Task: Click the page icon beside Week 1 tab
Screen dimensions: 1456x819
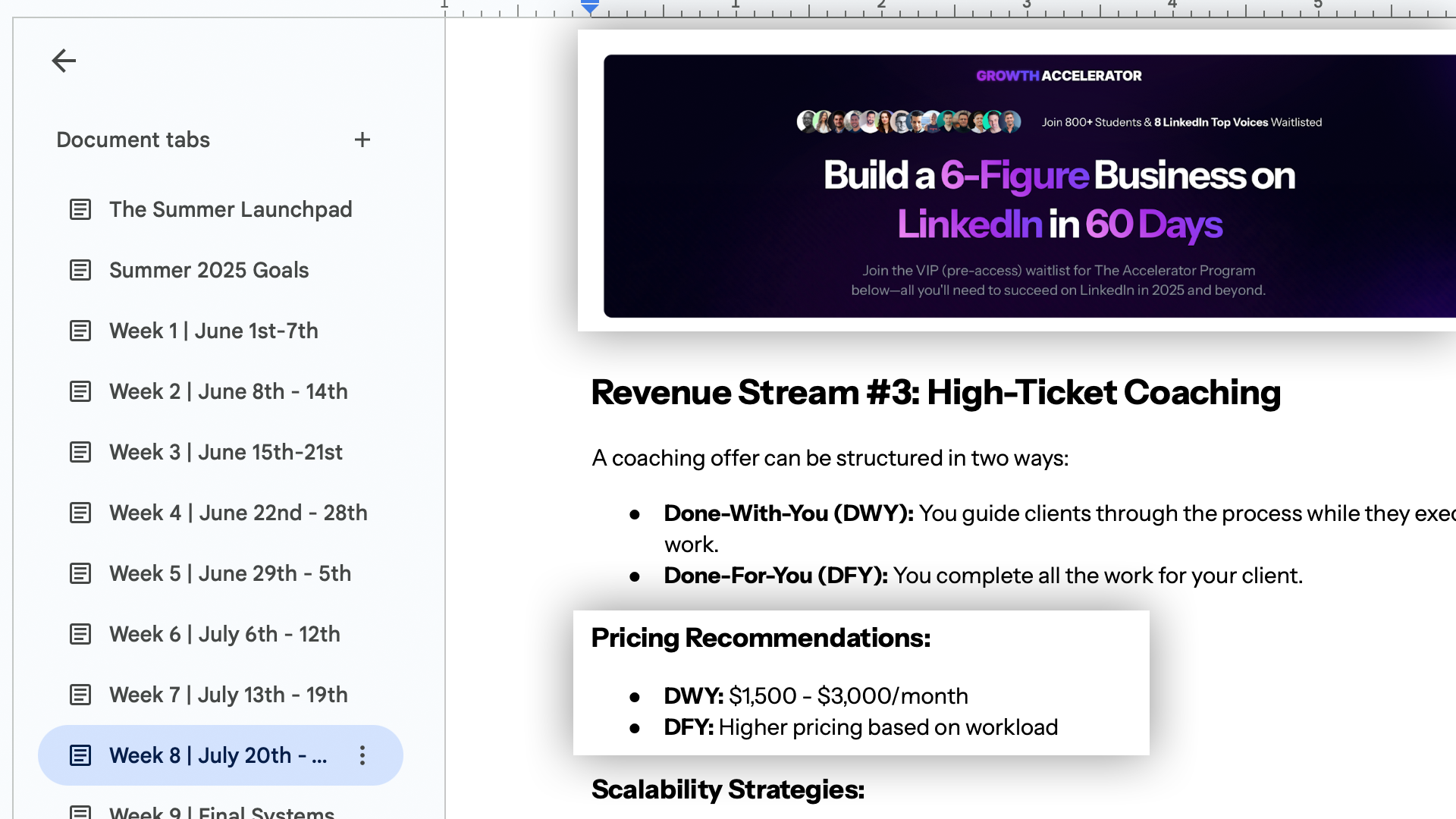Action: 80,331
